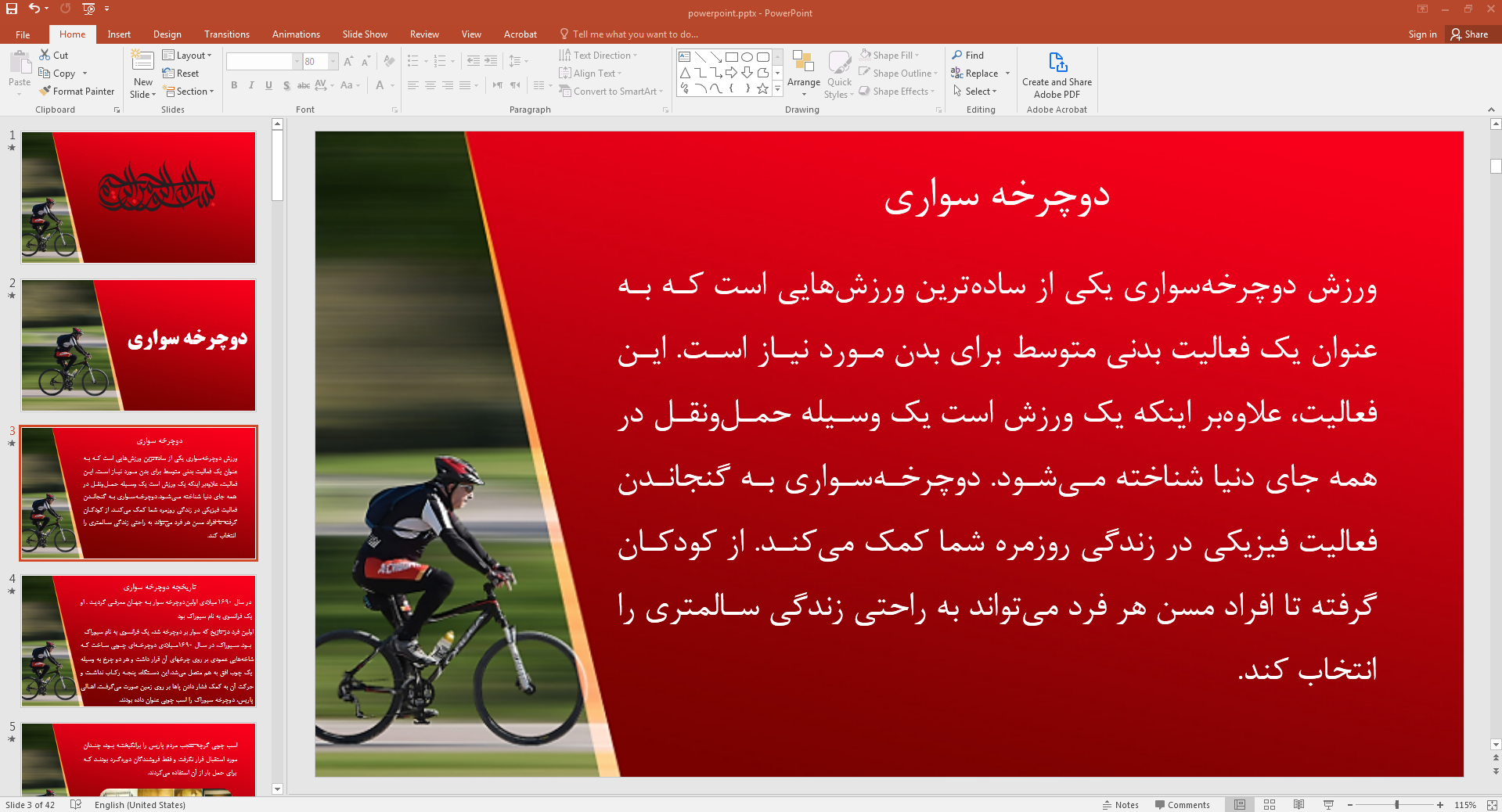This screenshot has height=812, width=1502.
Task: Toggle Bold formatting
Action: [234, 85]
